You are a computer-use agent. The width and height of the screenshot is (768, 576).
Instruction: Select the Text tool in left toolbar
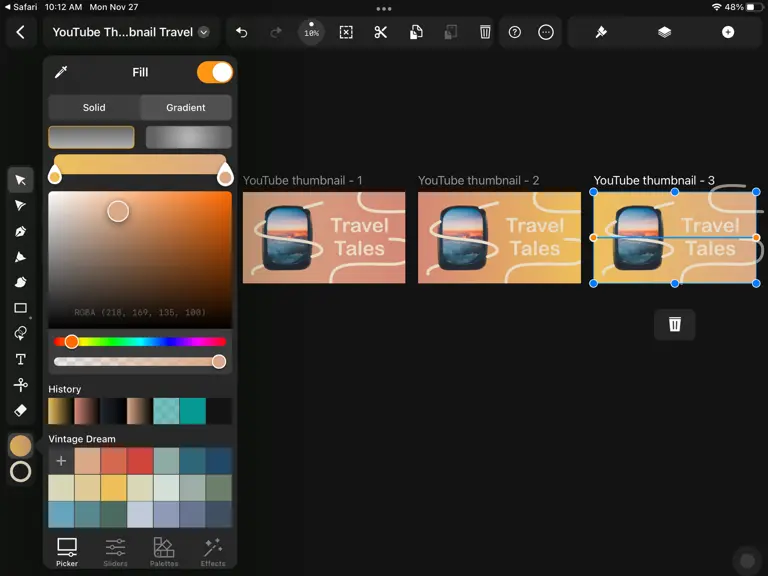click(21, 359)
